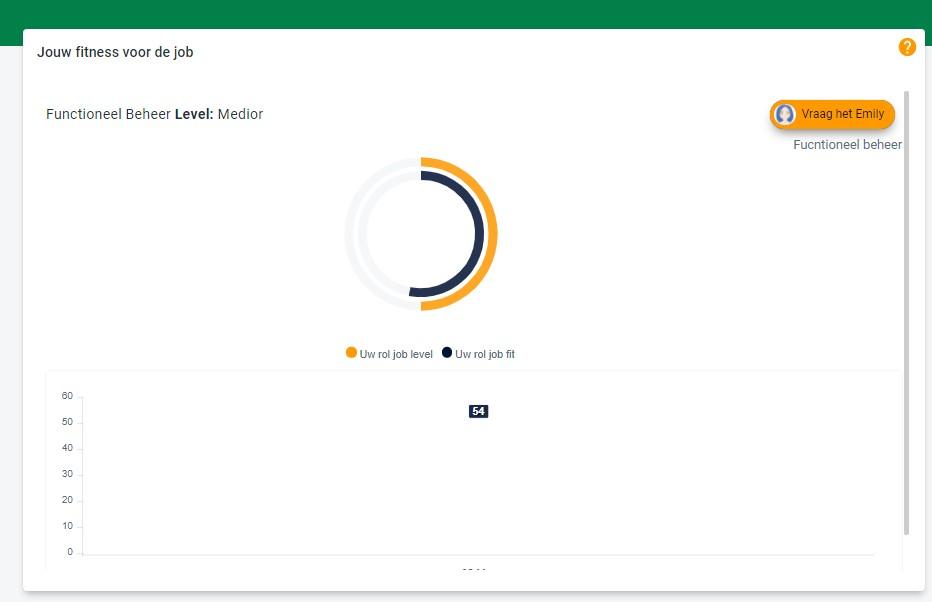Click the orange legend dot for job level
Screen dimensions: 932x602
click(x=351, y=353)
